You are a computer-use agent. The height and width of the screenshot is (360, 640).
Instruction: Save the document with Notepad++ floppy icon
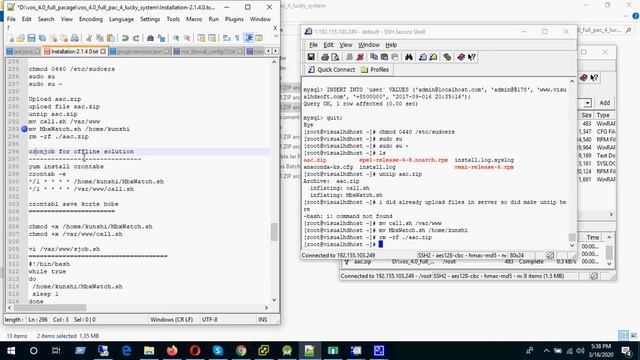point(31,38)
